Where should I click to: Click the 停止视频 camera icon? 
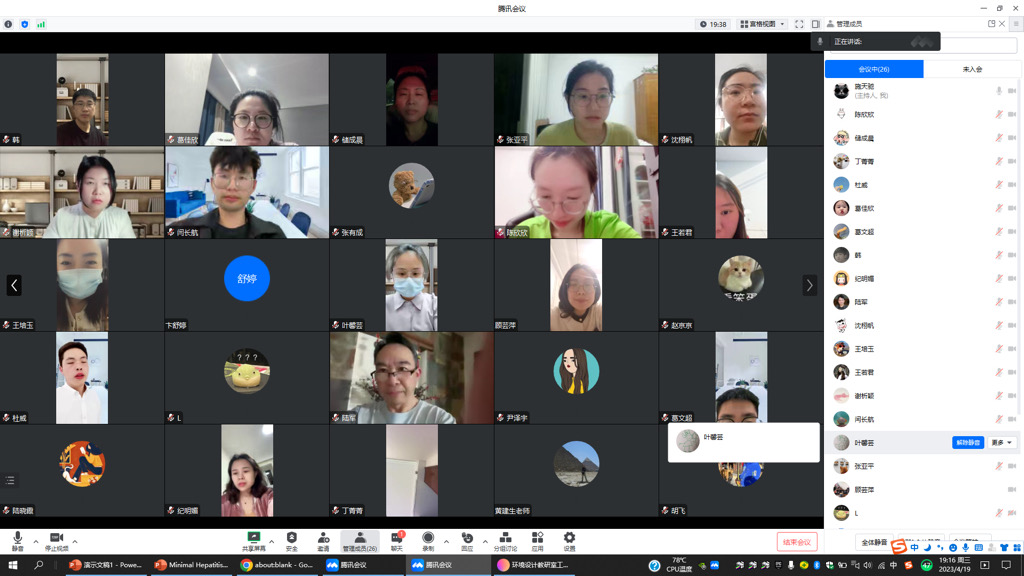pyautogui.click(x=56, y=537)
